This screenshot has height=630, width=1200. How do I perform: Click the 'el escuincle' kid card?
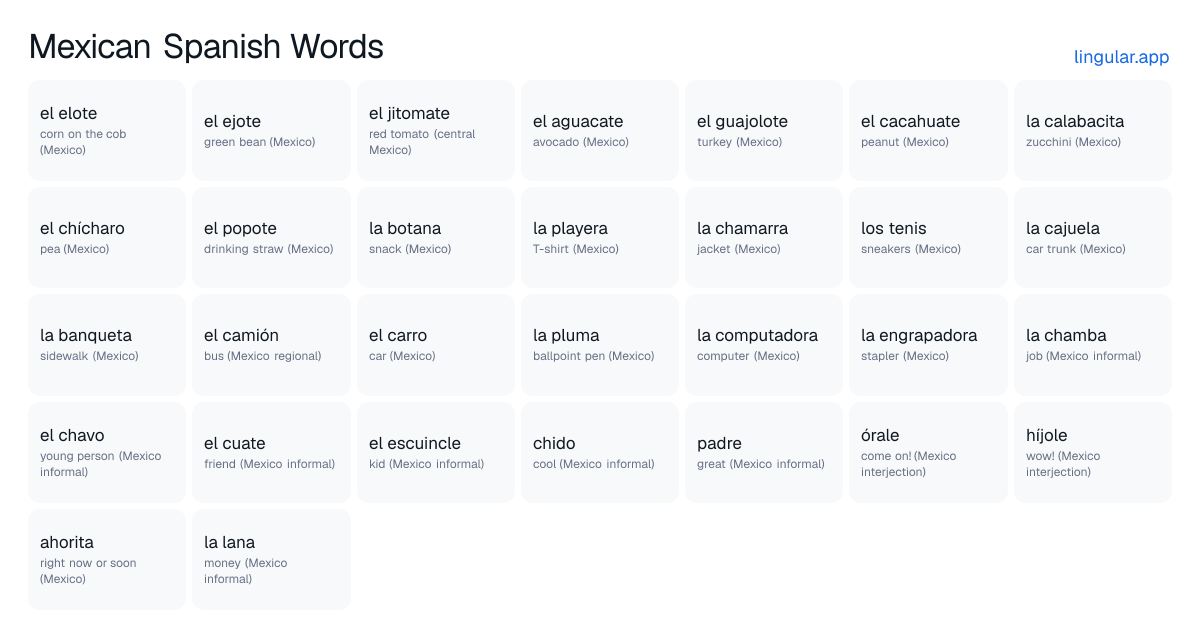436,452
